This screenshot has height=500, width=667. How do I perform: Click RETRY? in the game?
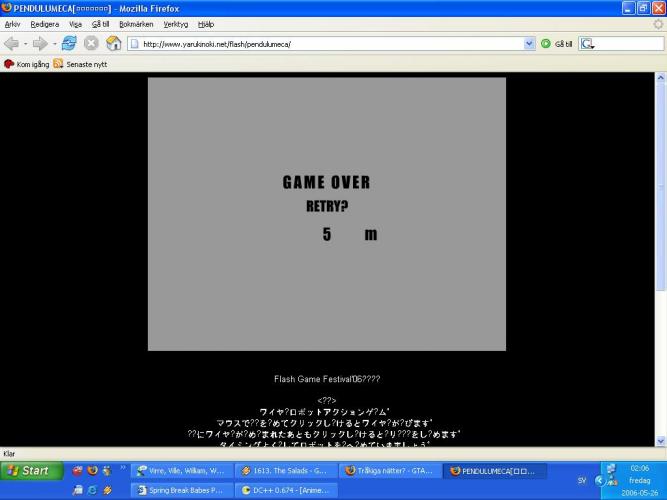point(327,207)
